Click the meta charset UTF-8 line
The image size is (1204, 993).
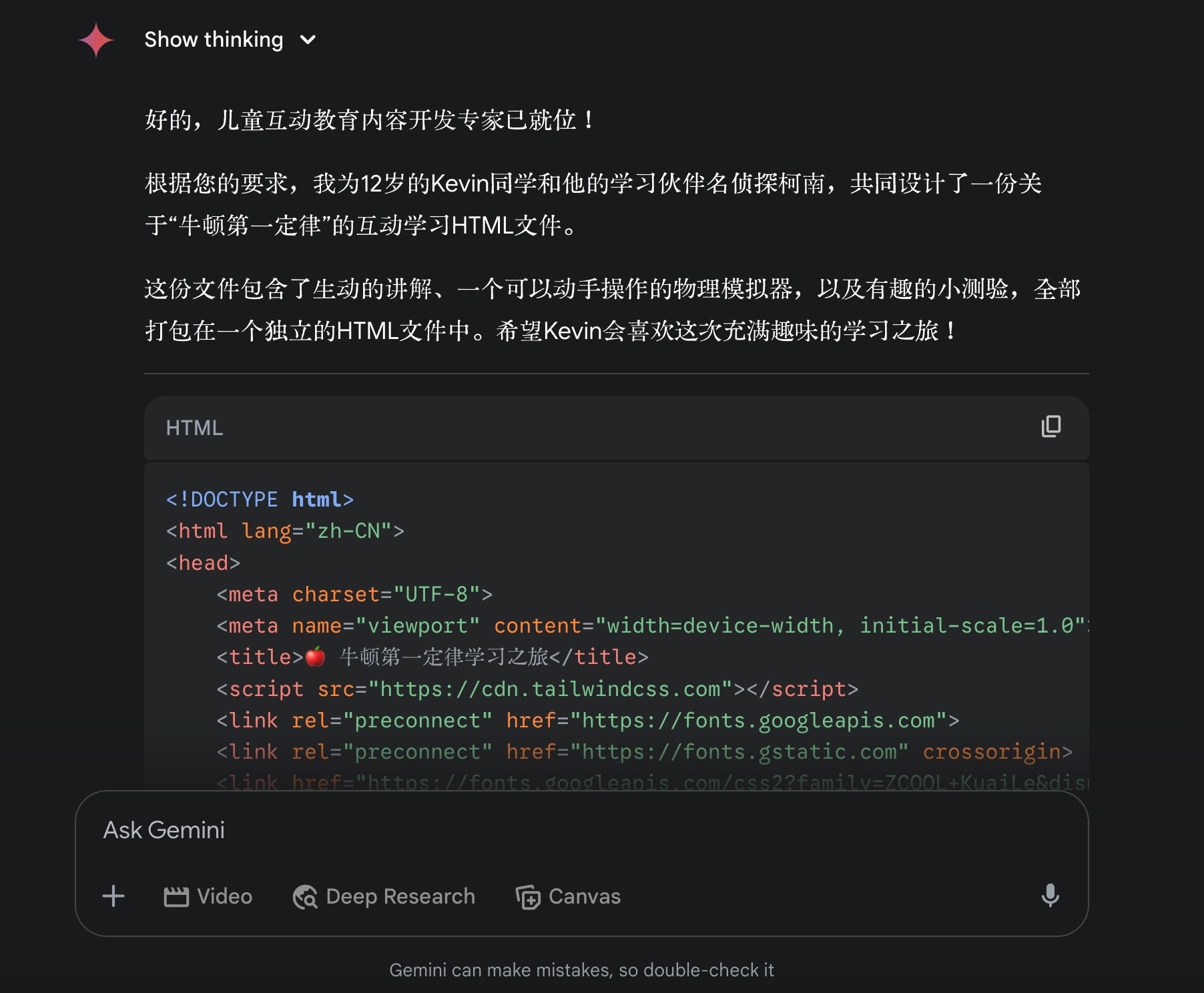(x=354, y=594)
